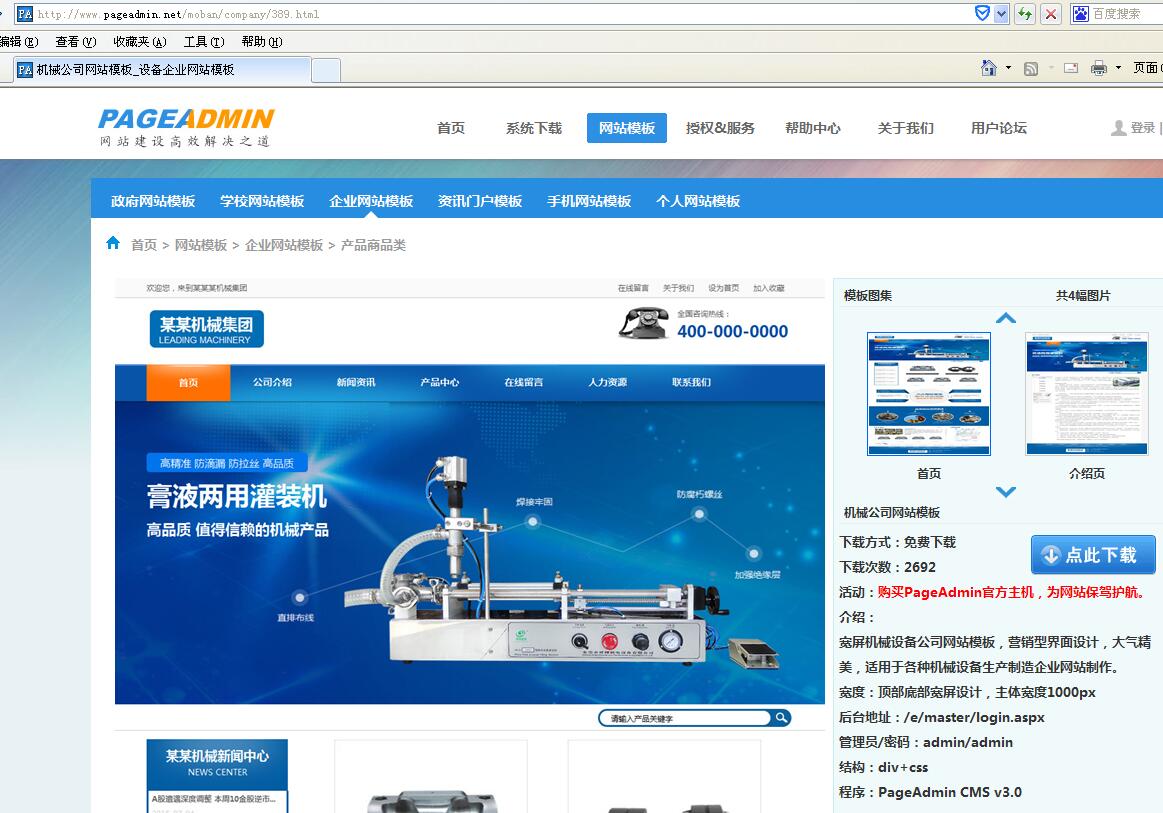Viewport: 1163px width, 813px height.
Task: Click the 百度搜索 search input field
Action: point(1125,14)
